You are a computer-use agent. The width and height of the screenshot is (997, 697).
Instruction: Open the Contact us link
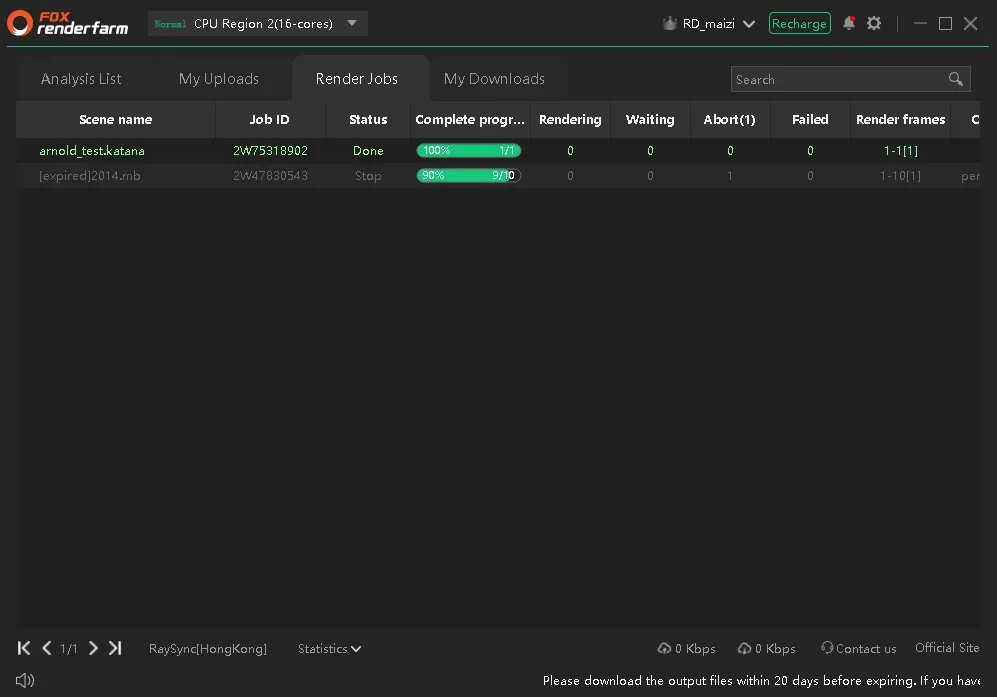click(858, 649)
